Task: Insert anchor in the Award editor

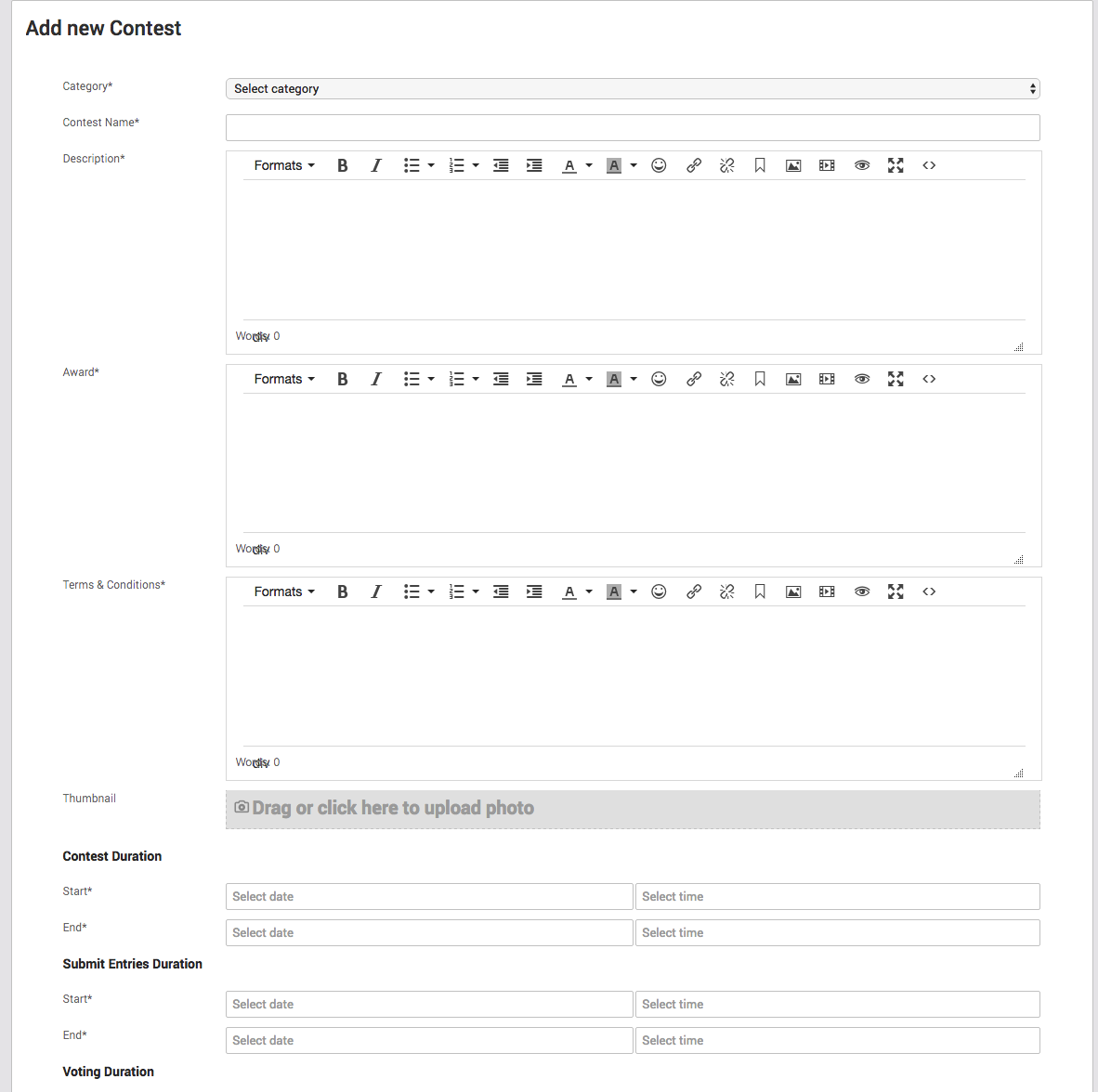Action: 760,379
